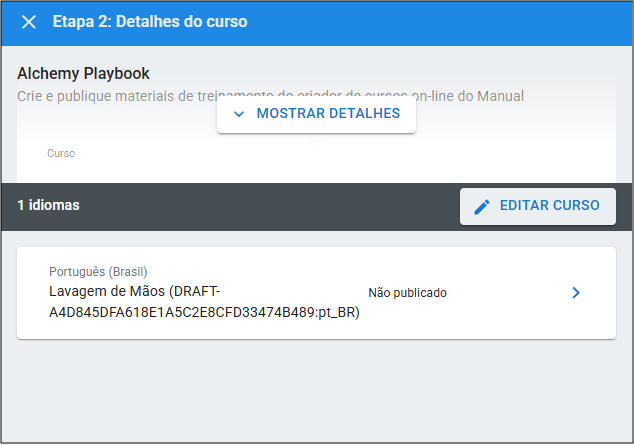Click the "Etapa 2: Detalhes do curso" title

click(150, 22)
